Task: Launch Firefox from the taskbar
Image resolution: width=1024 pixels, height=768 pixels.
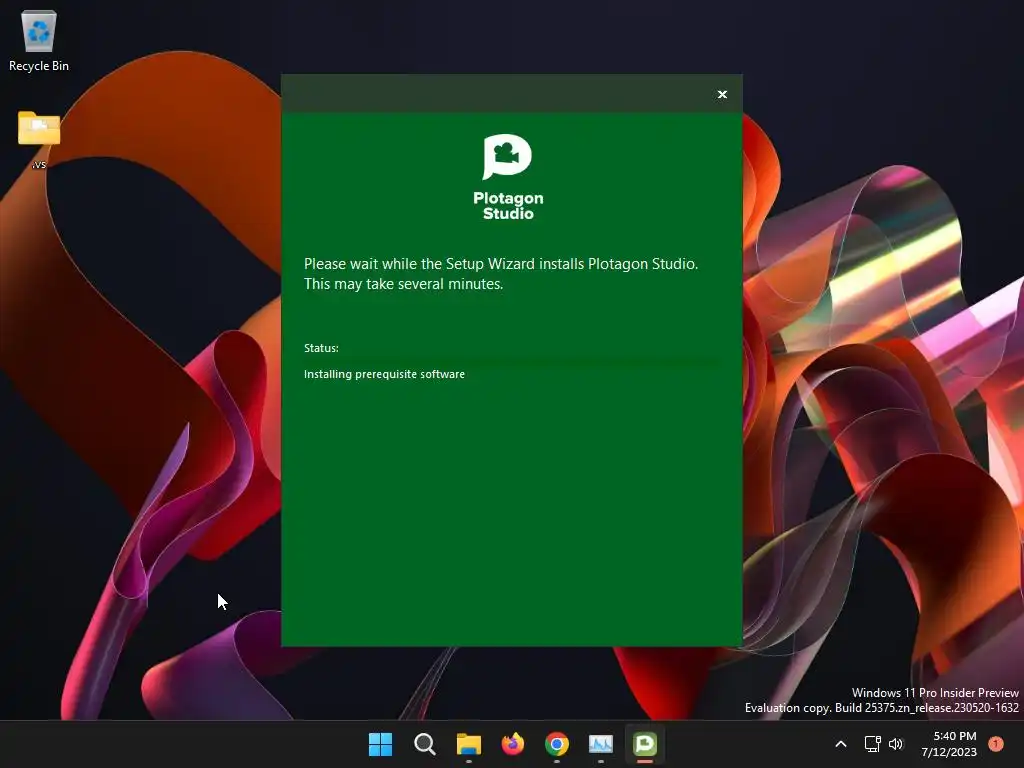Action: click(x=513, y=744)
